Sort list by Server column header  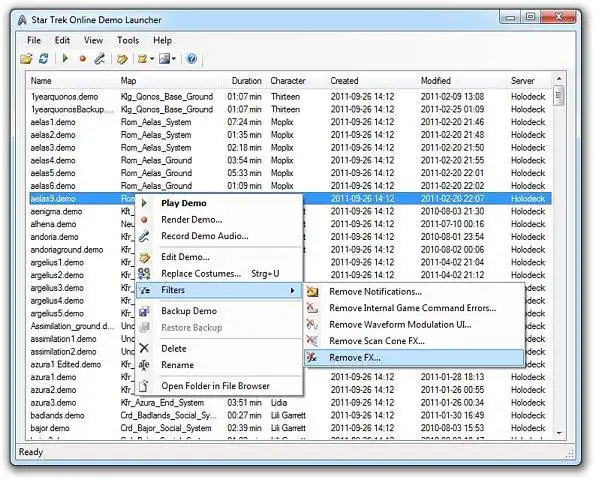pyautogui.click(x=530, y=81)
